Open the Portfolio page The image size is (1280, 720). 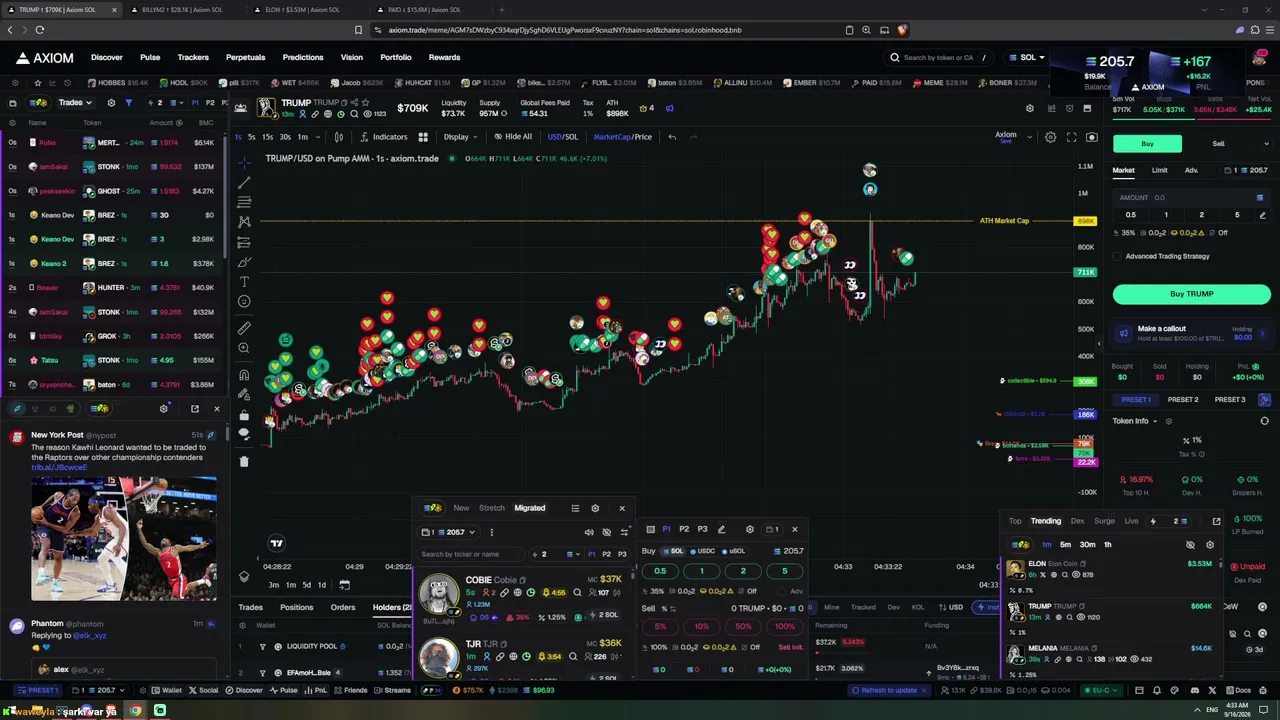[x=396, y=58]
